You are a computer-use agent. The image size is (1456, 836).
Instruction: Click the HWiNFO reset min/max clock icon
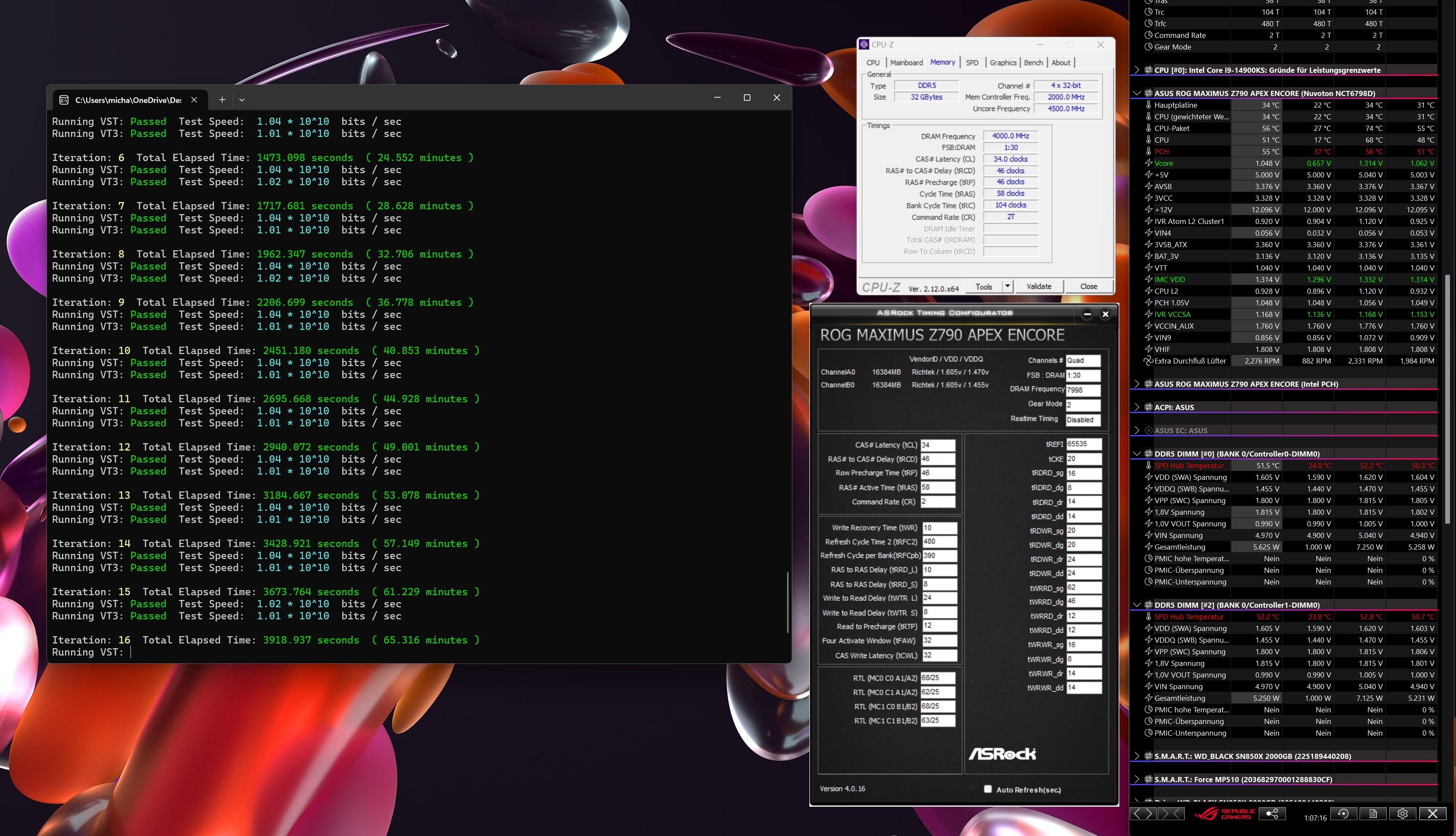click(x=1343, y=814)
